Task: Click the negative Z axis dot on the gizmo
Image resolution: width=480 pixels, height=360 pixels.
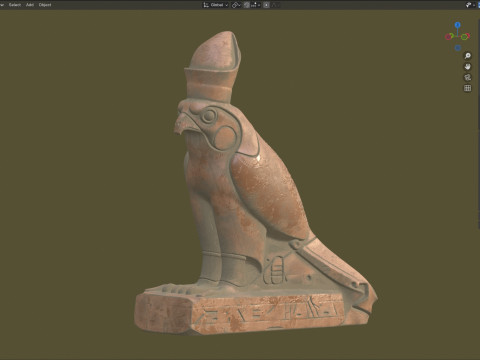Action: [458, 48]
